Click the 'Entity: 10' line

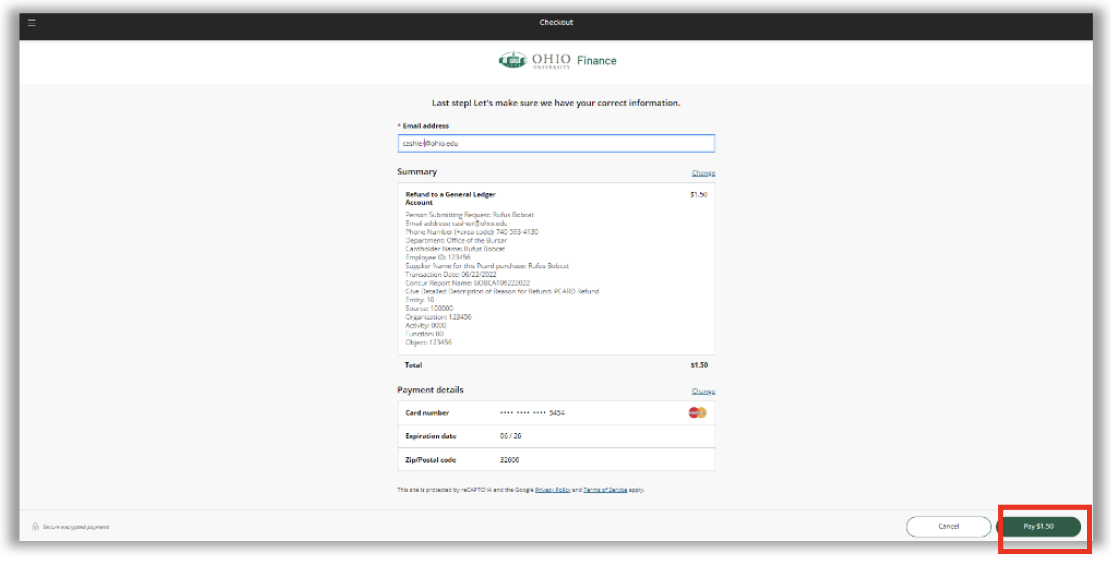pos(419,300)
